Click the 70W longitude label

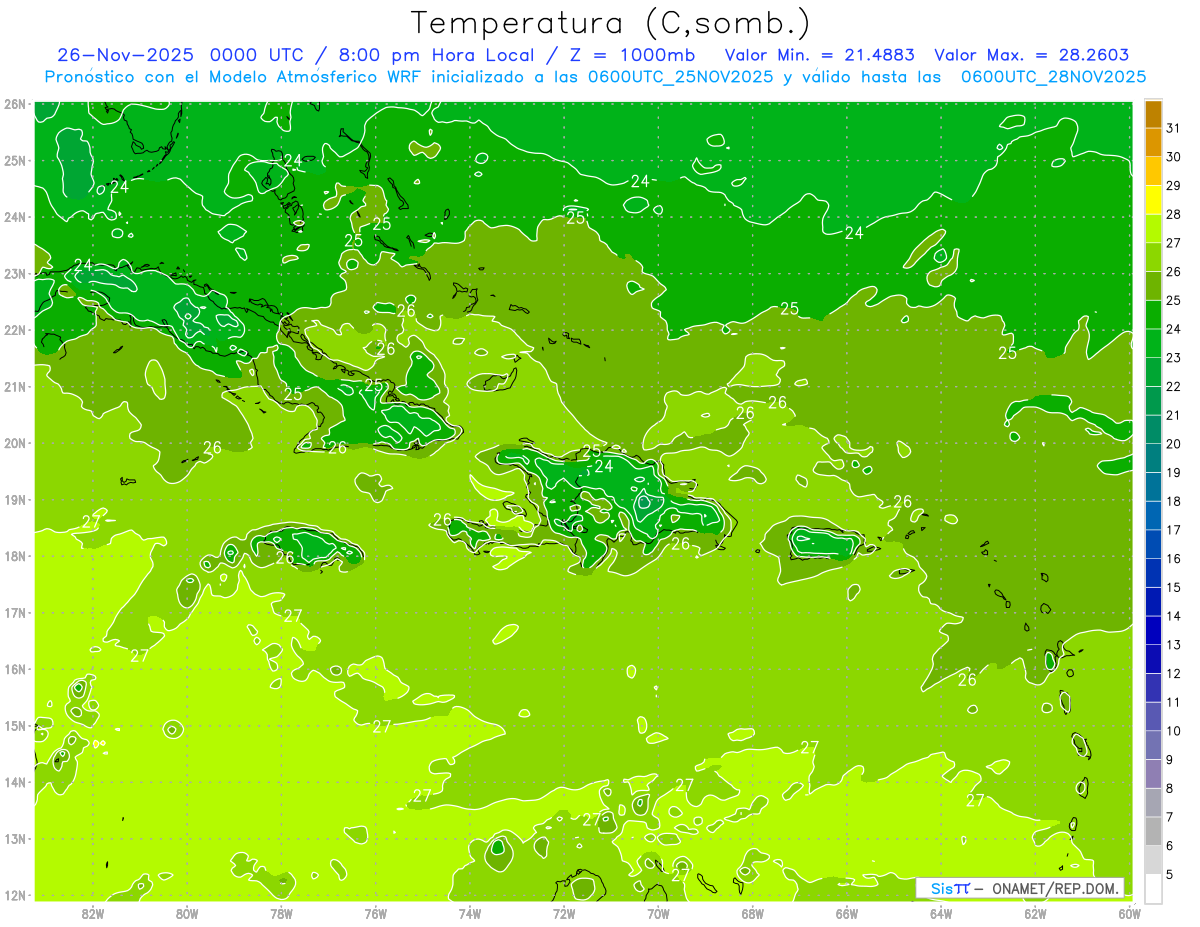coord(658,913)
